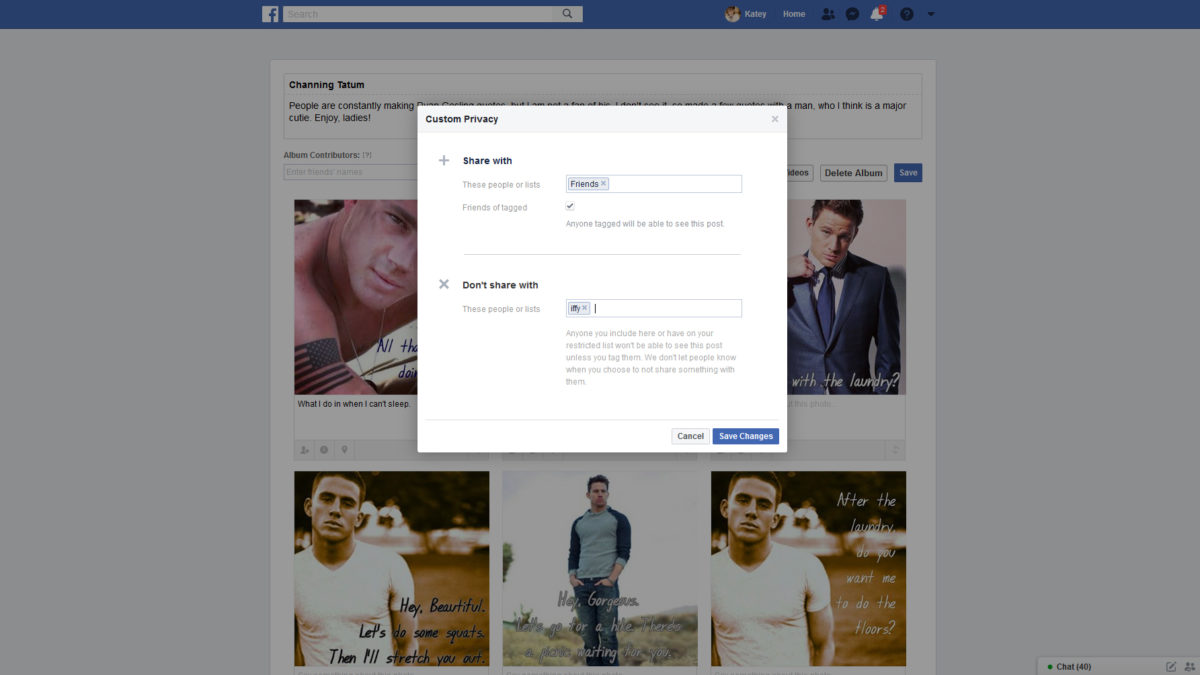Toggle the Friends of tagged checkbox
Viewport: 1200px width, 675px height.
(570, 206)
